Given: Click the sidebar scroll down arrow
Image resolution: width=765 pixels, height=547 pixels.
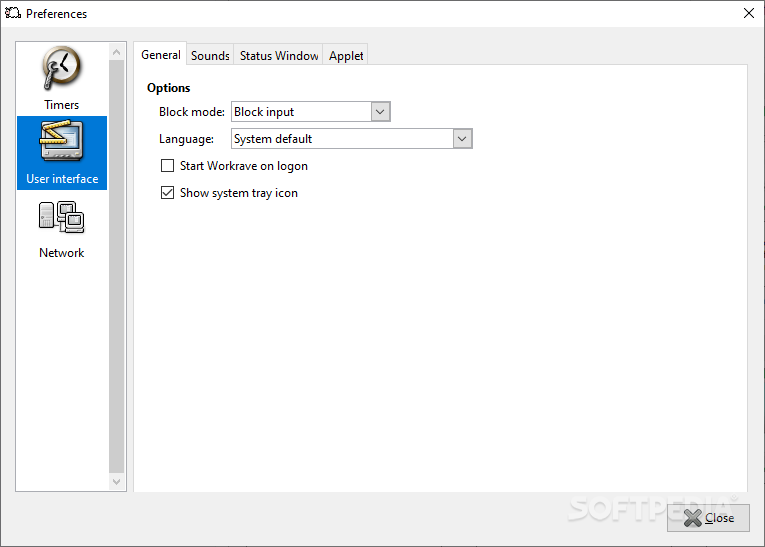Looking at the screenshot, I should (x=117, y=482).
